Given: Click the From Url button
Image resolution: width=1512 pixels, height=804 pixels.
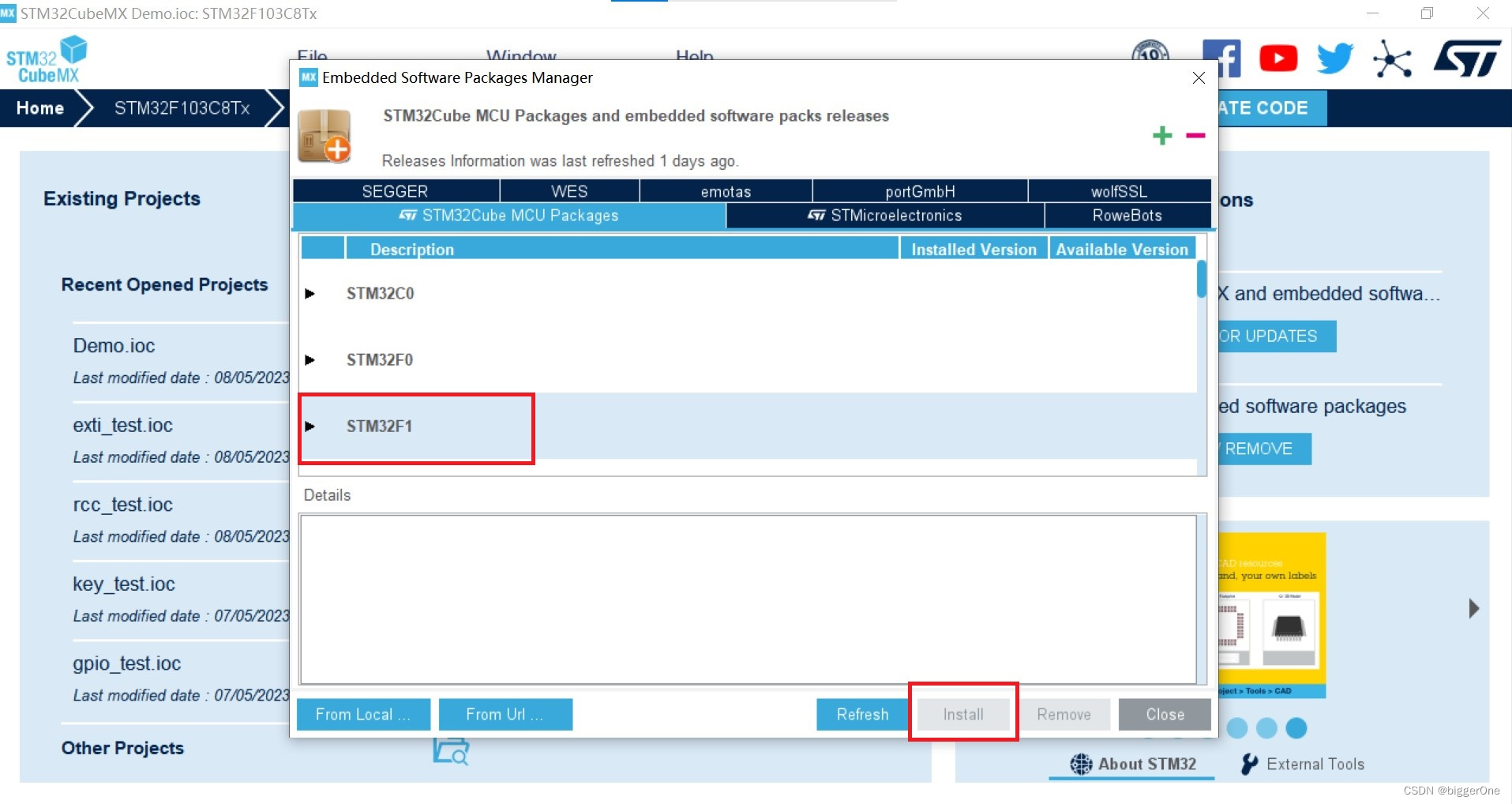Looking at the screenshot, I should [x=505, y=714].
